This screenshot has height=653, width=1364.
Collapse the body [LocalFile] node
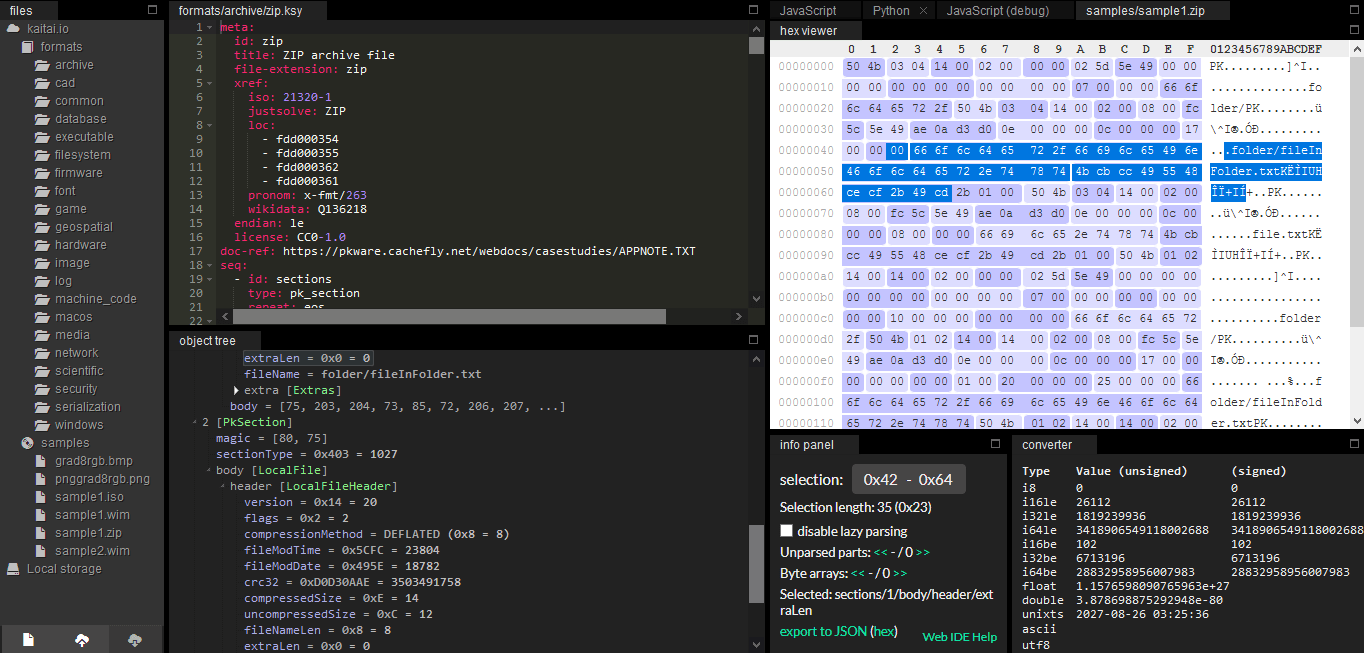(208, 471)
